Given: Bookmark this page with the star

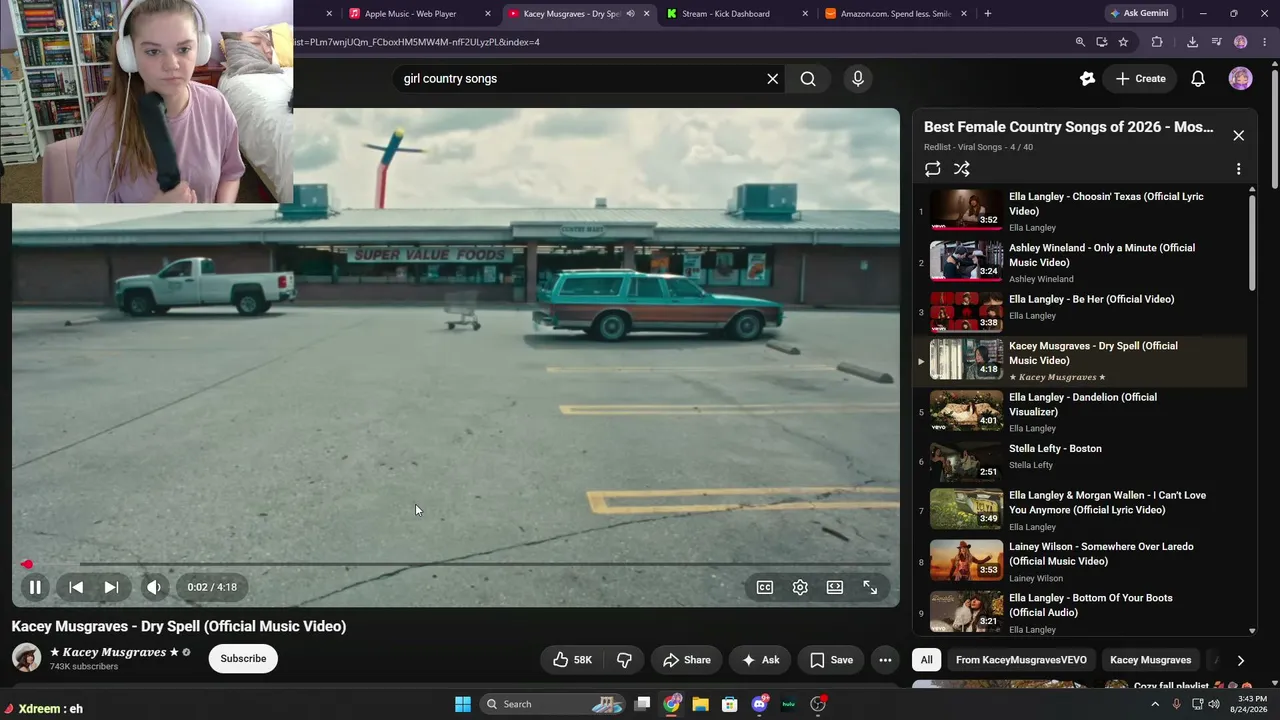Looking at the screenshot, I should (1123, 42).
